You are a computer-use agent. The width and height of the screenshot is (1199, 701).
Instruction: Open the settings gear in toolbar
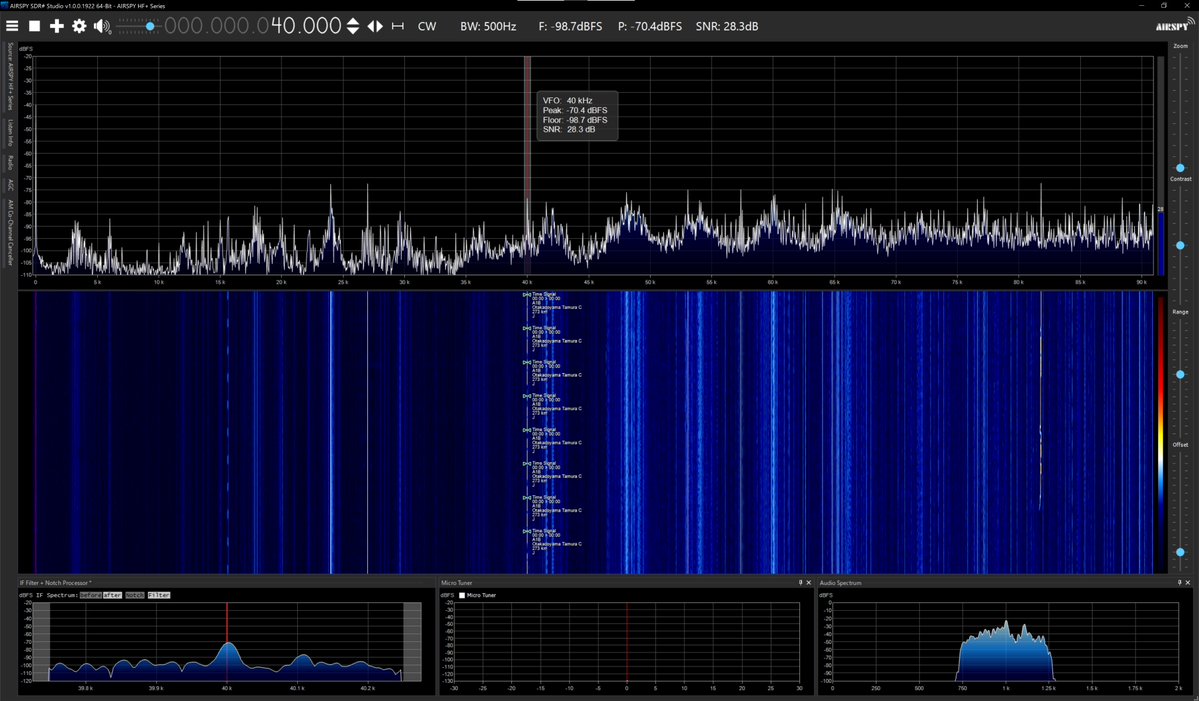[79, 26]
